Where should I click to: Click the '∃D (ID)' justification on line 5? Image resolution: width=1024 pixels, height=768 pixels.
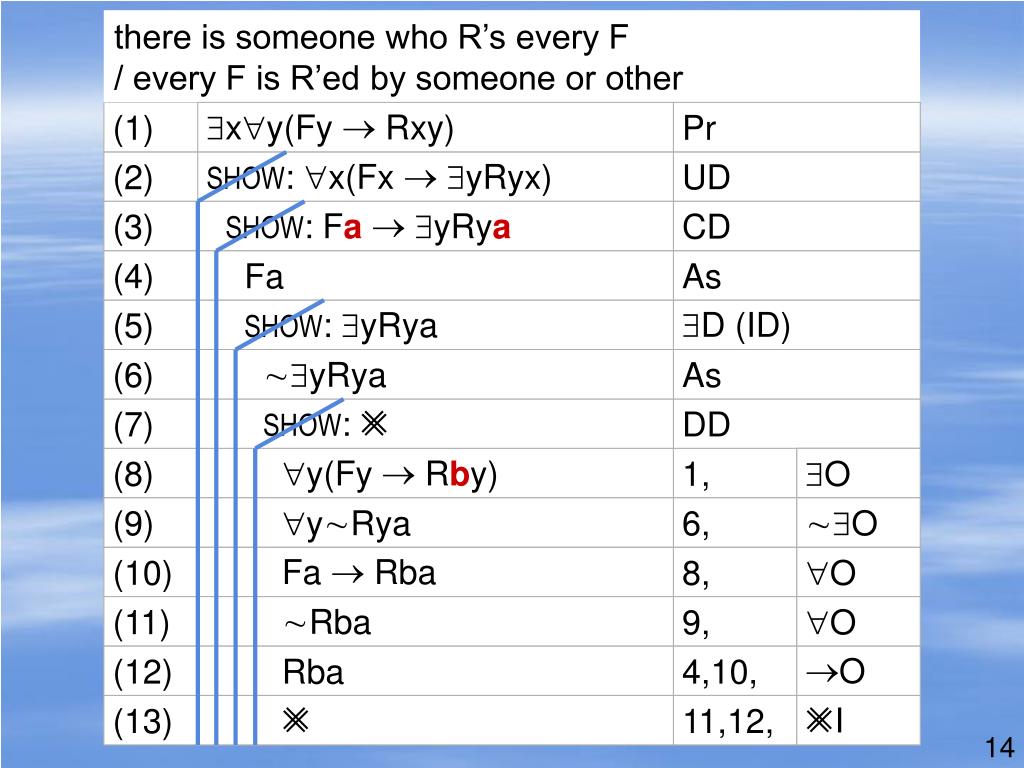(x=736, y=326)
